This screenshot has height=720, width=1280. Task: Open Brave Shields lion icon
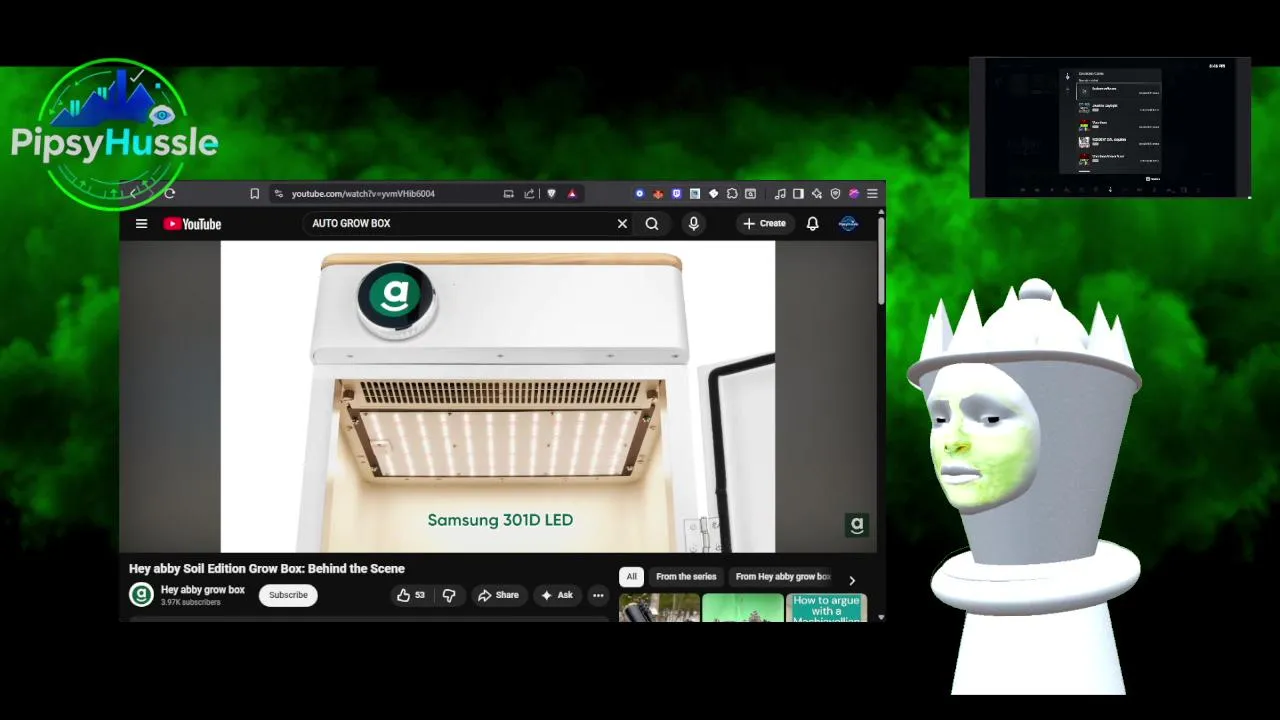(551, 194)
